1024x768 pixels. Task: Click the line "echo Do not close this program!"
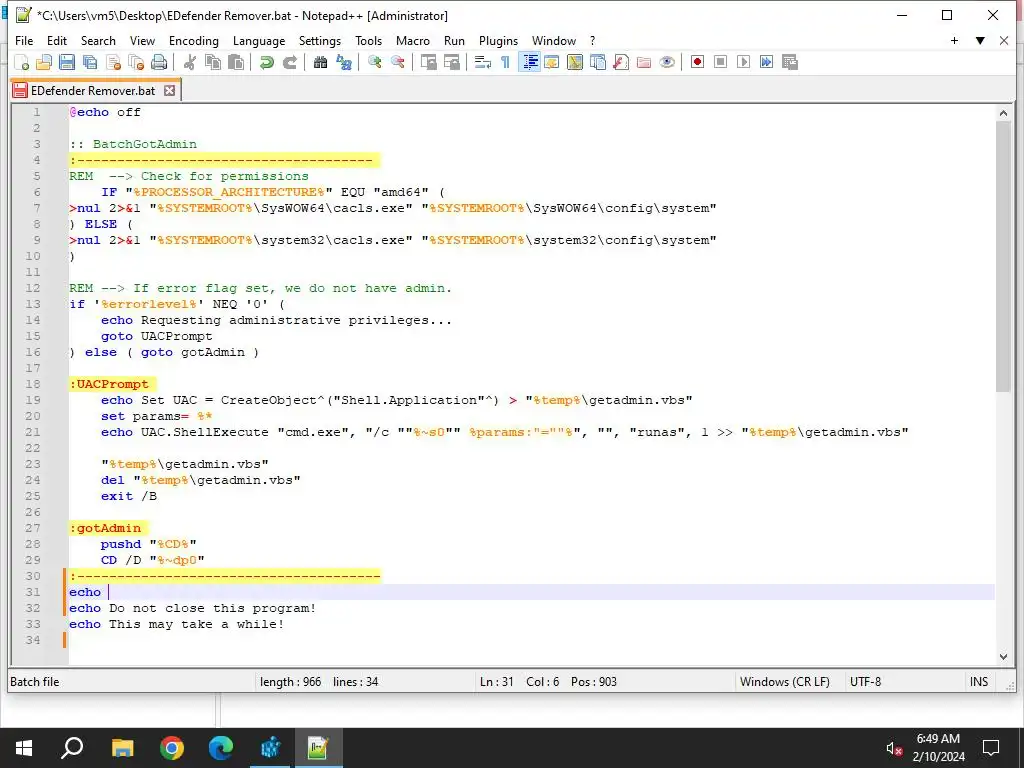[193, 608]
